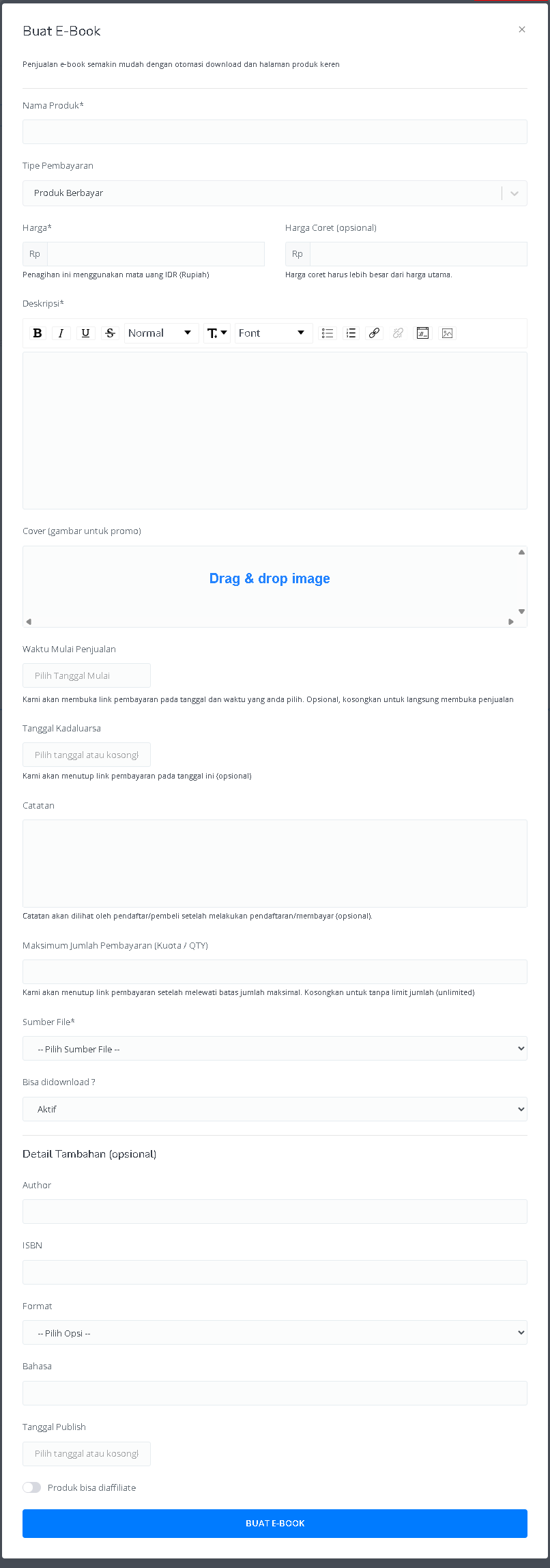The width and height of the screenshot is (550, 1568).
Task: Open the Pilih Tanggal Mulai date picker
Action: pyautogui.click(x=87, y=675)
